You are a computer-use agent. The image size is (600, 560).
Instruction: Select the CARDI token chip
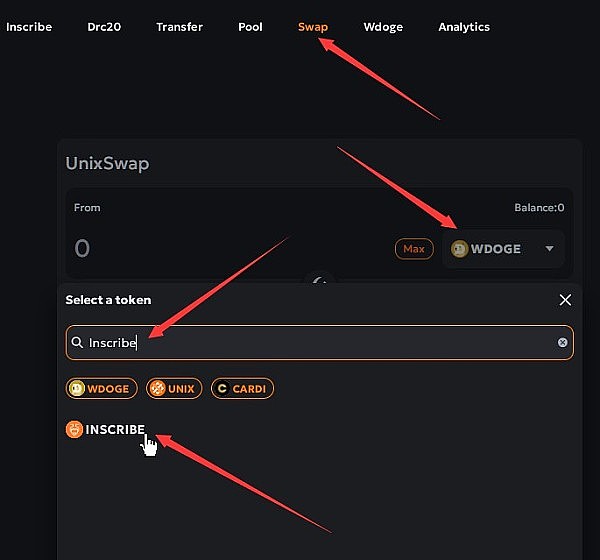pyautogui.click(x=242, y=388)
